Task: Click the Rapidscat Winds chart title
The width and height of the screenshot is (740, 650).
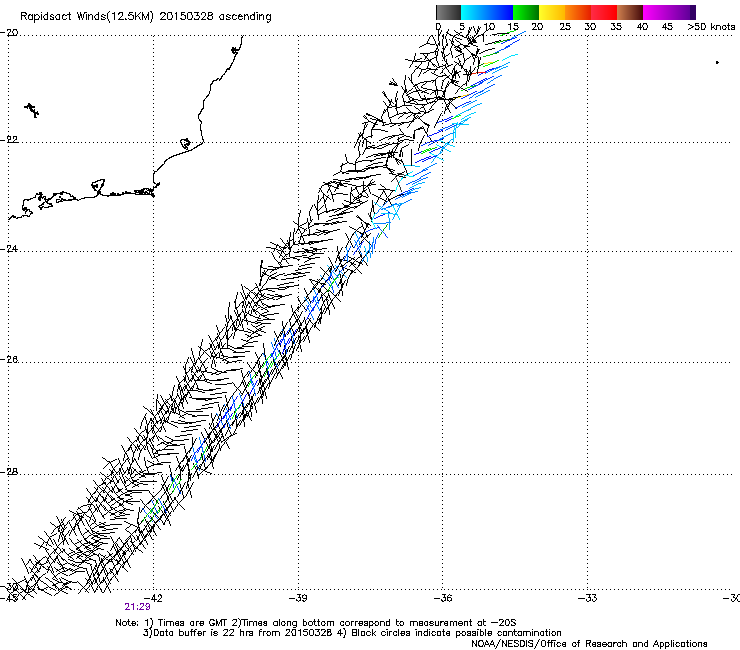Action: 146,17
